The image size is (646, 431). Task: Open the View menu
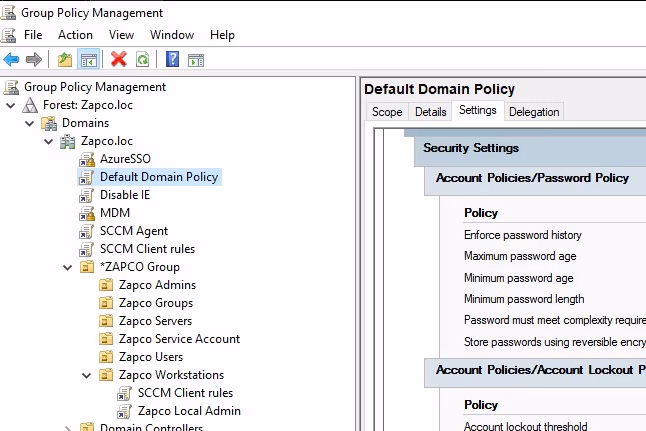click(122, 35)
